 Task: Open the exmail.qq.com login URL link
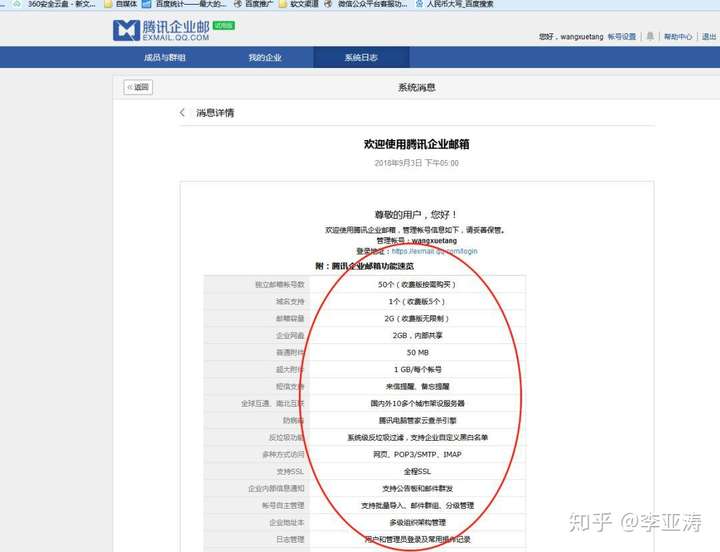point(434,251)
